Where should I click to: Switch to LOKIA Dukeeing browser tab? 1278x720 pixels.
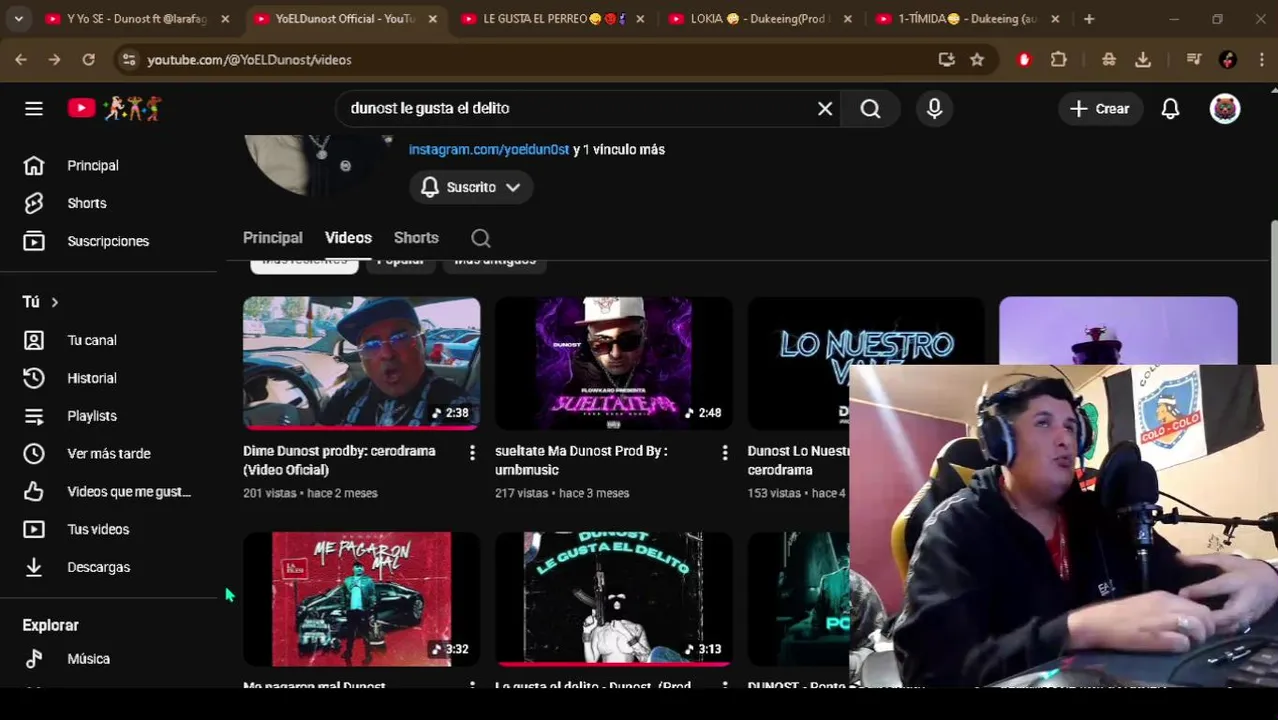tap(761, 19)
